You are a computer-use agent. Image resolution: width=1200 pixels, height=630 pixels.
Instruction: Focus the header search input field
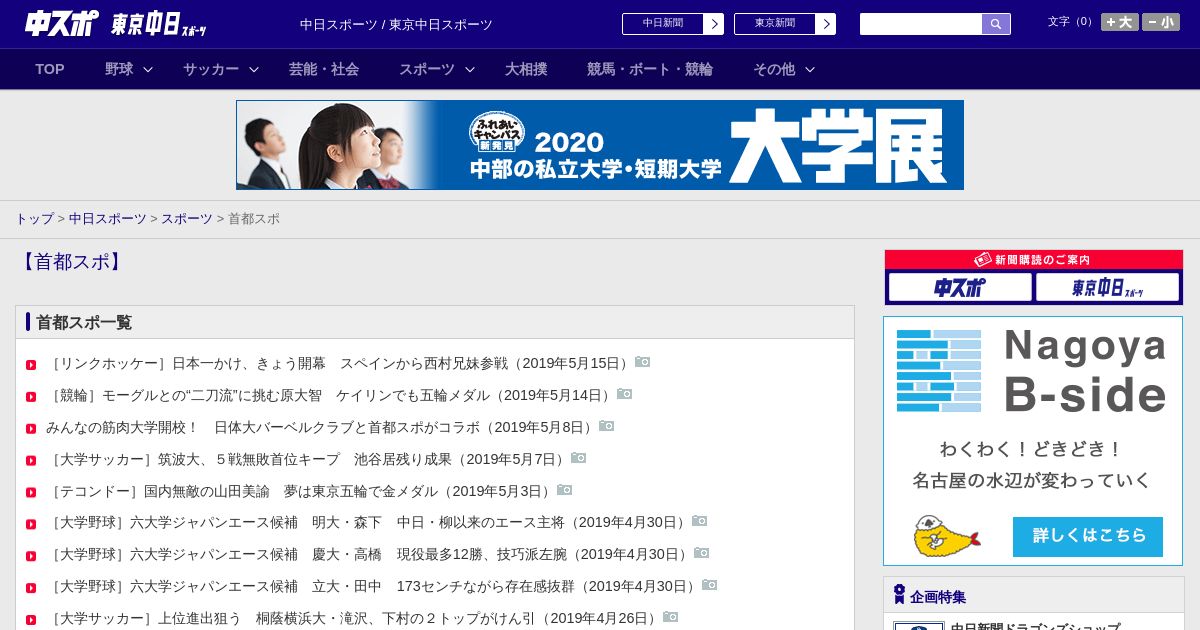tap(921, 24)
